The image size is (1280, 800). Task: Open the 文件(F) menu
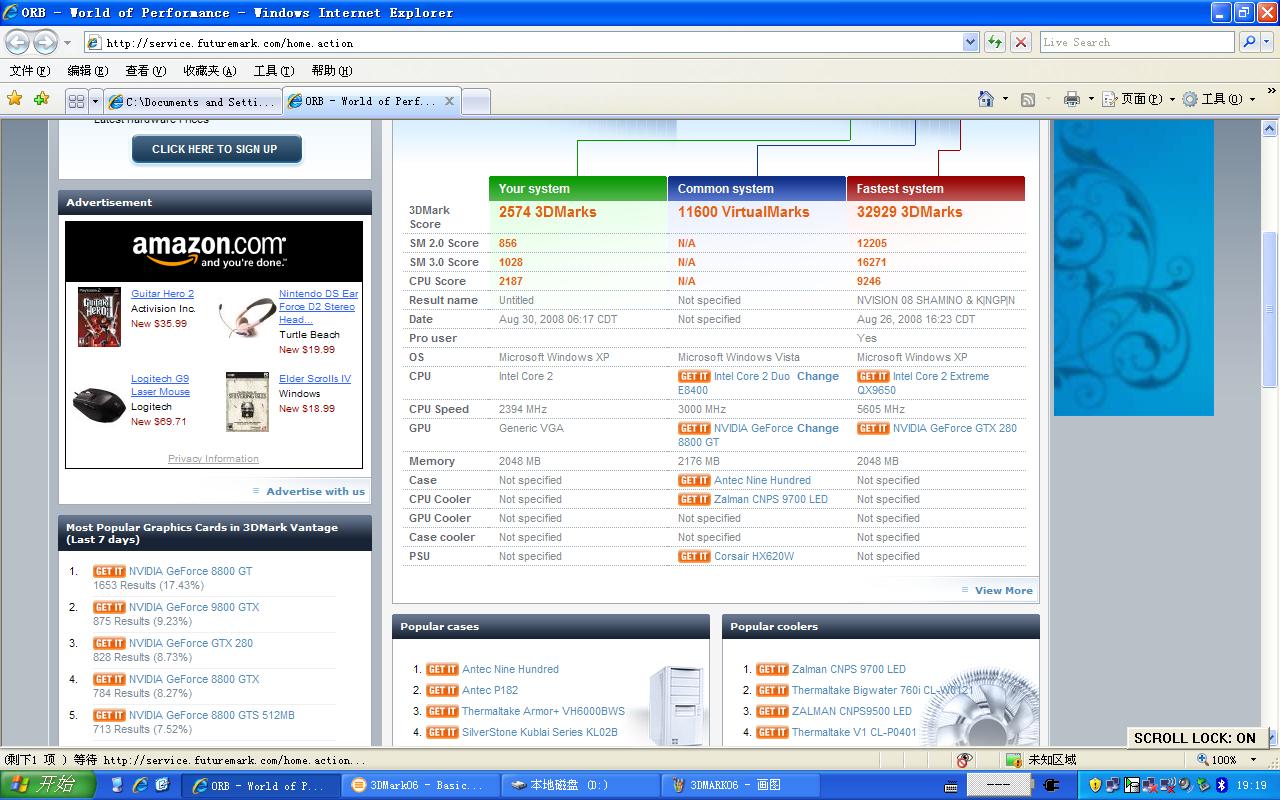[x=29, y=71]
